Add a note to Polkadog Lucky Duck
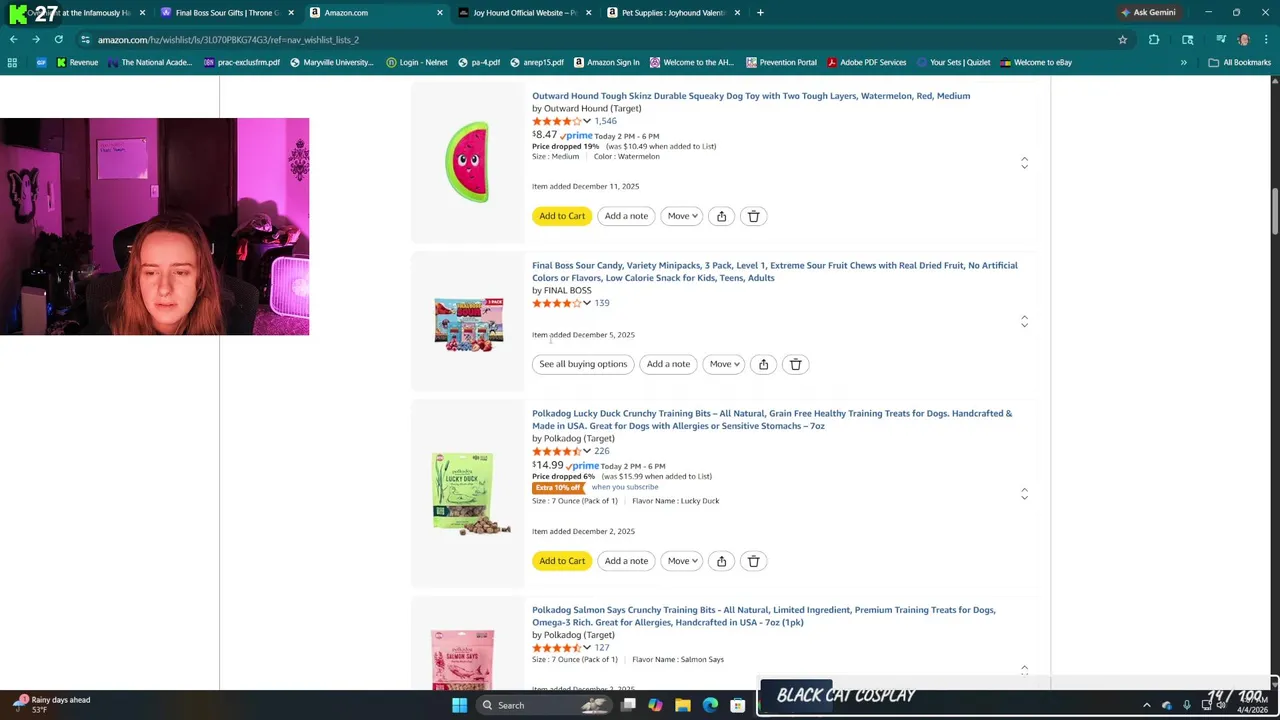 626,561
